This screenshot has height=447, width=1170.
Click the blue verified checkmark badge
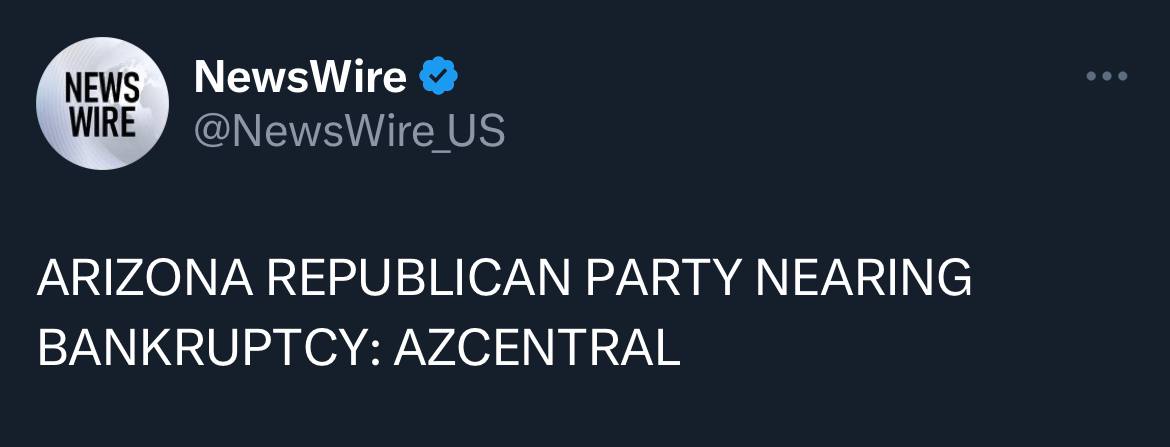pyautogui.click(x=437, y=77)
